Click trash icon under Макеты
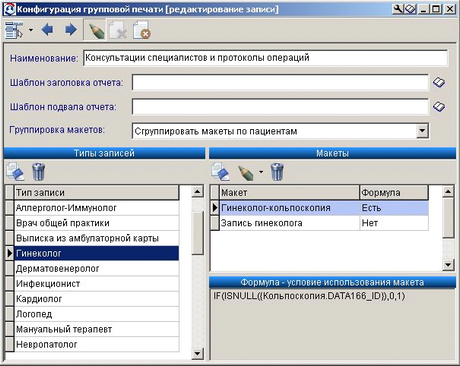This screenshot has width=460, height=366. (277, 172)
